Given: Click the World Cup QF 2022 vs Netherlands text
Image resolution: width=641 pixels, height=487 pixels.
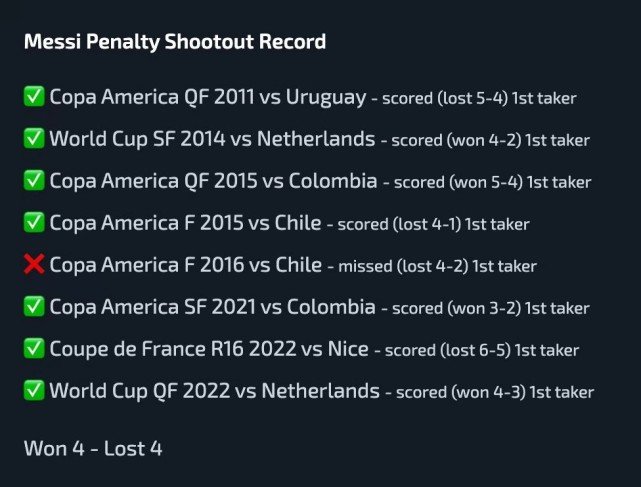Looking at the screenshot, I should pyautogui.click(x=215, y=391).
